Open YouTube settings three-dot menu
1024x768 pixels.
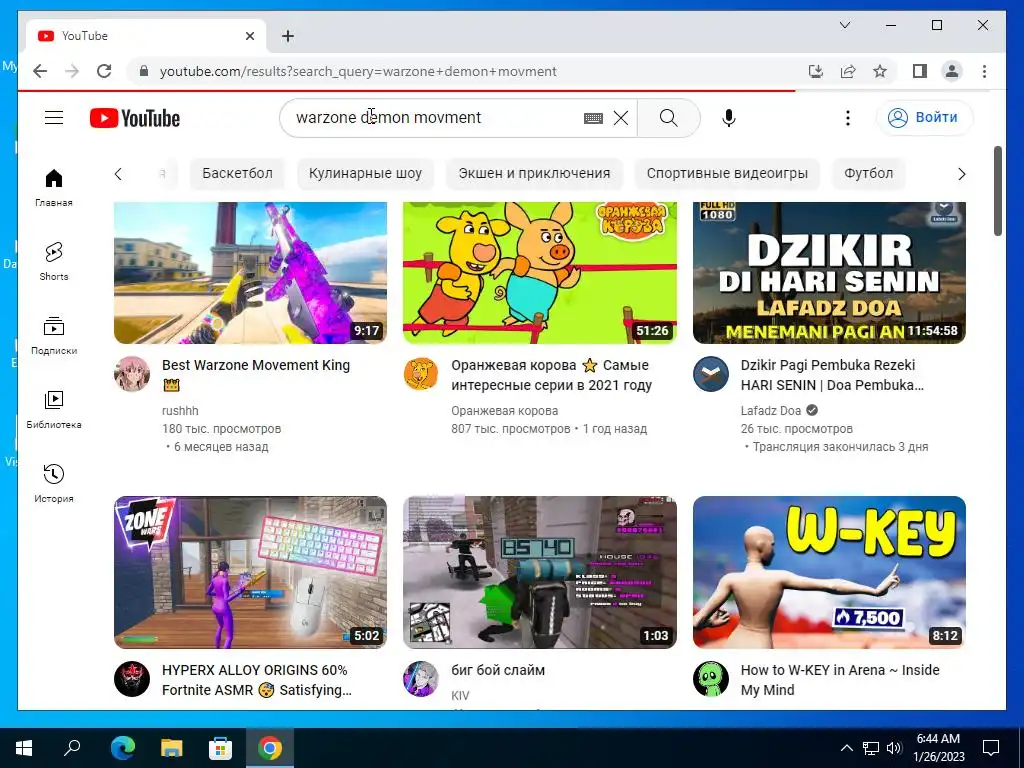[848, 118]
